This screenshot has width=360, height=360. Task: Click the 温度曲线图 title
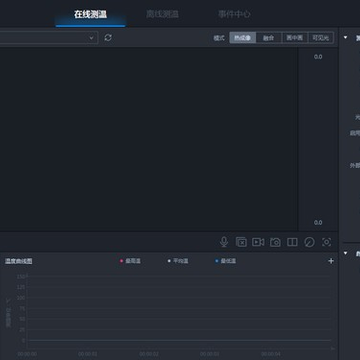pos(19,261)
